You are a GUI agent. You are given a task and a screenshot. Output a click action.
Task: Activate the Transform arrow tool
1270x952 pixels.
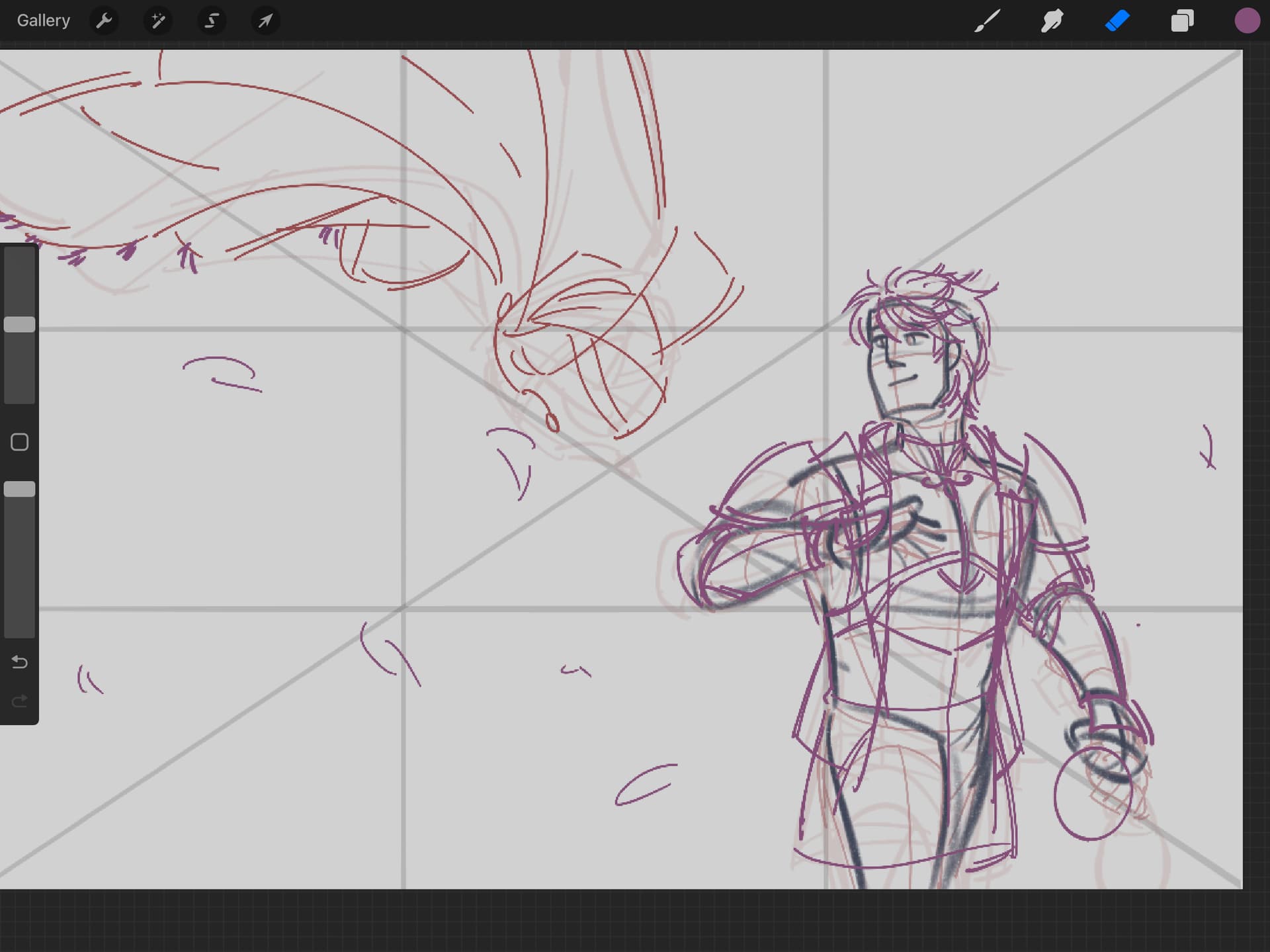tap(265, 21)
